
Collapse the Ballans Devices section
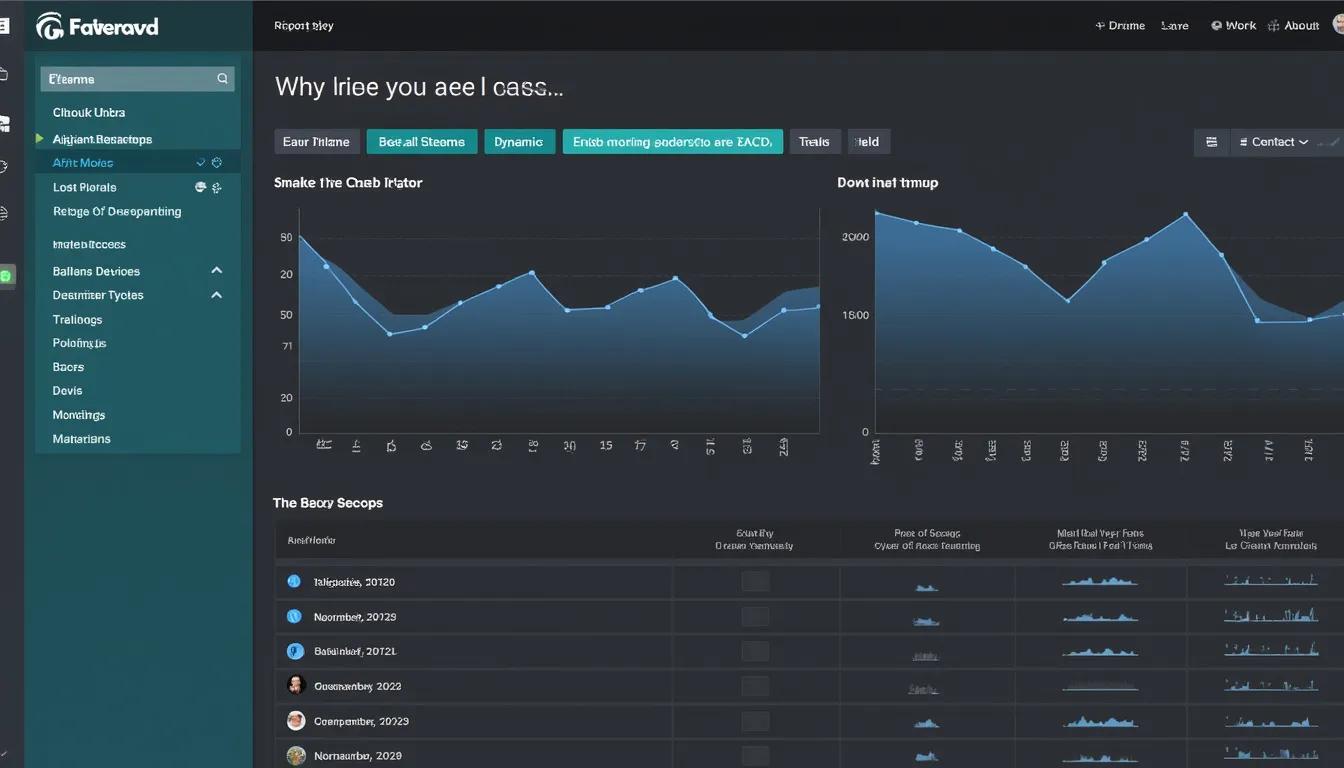tap(216, 271)
